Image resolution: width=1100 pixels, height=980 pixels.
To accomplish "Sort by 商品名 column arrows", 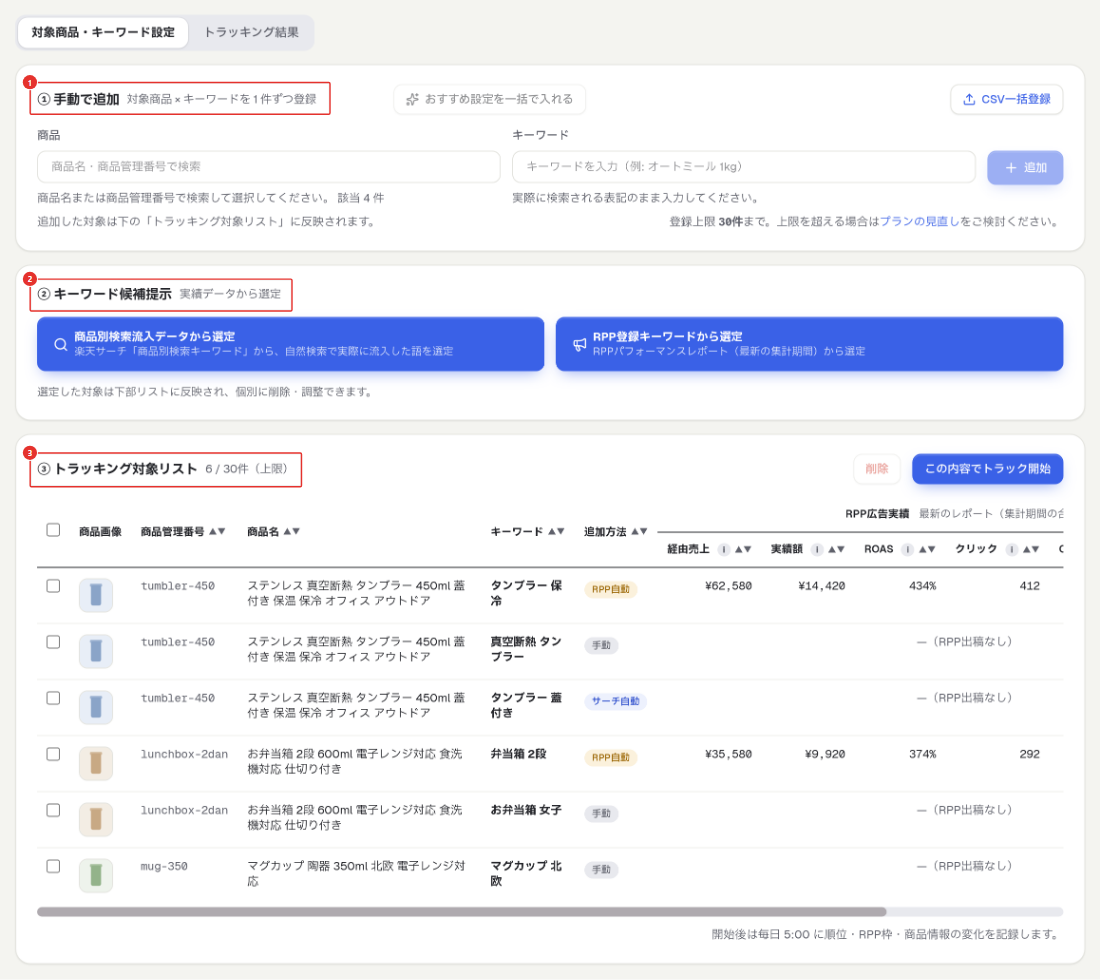I will [x=292, y=532].
